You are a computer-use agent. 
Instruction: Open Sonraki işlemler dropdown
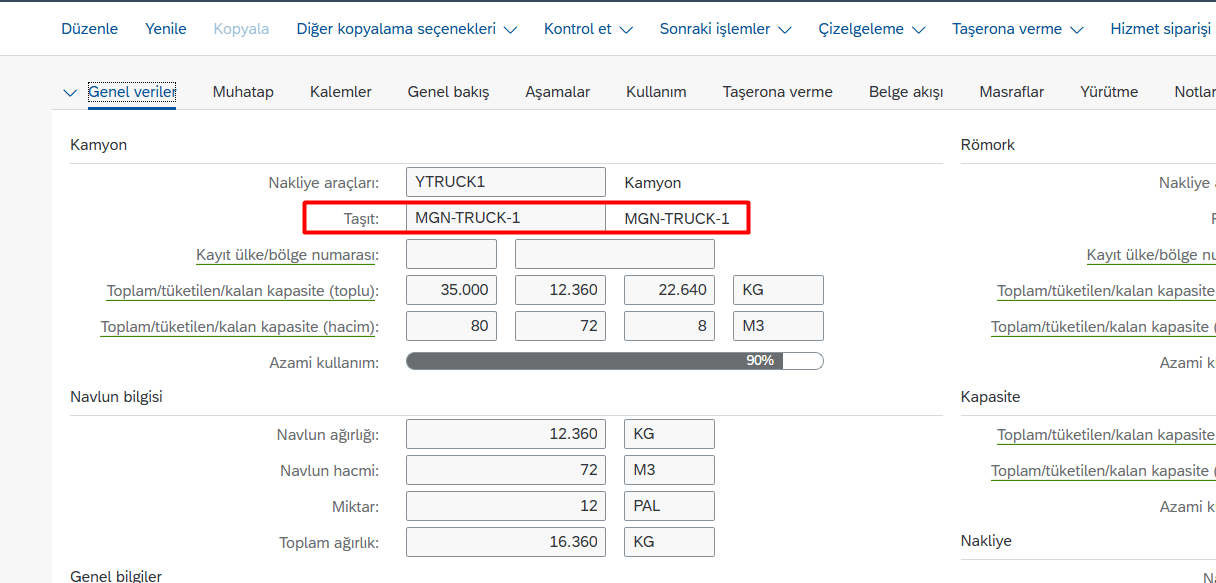(x=725, y=29)
